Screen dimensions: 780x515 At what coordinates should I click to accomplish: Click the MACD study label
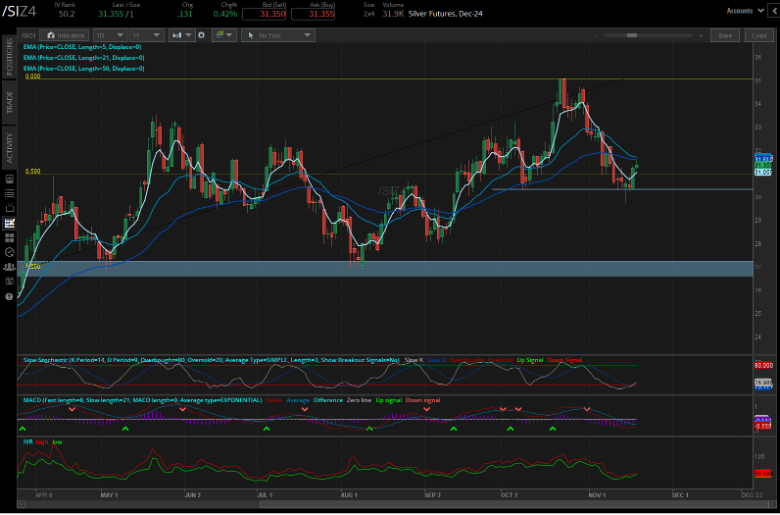142,400
